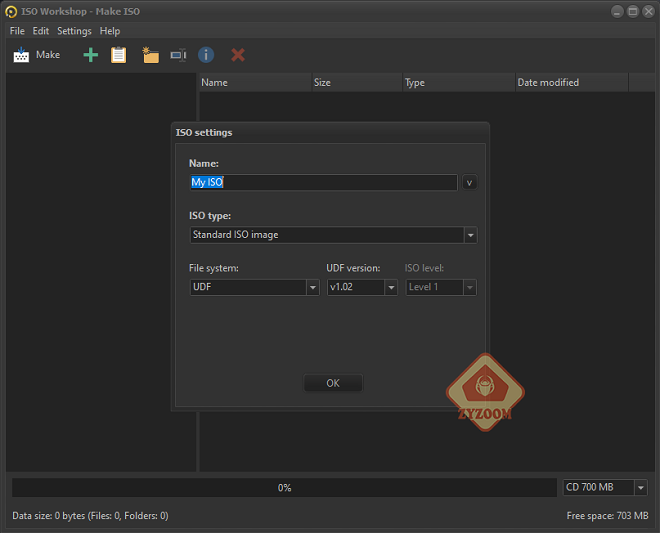Viewport: 660px width, 533px height.
Task: Click the OK button in ISO settings
Action: tap(333, 383)
